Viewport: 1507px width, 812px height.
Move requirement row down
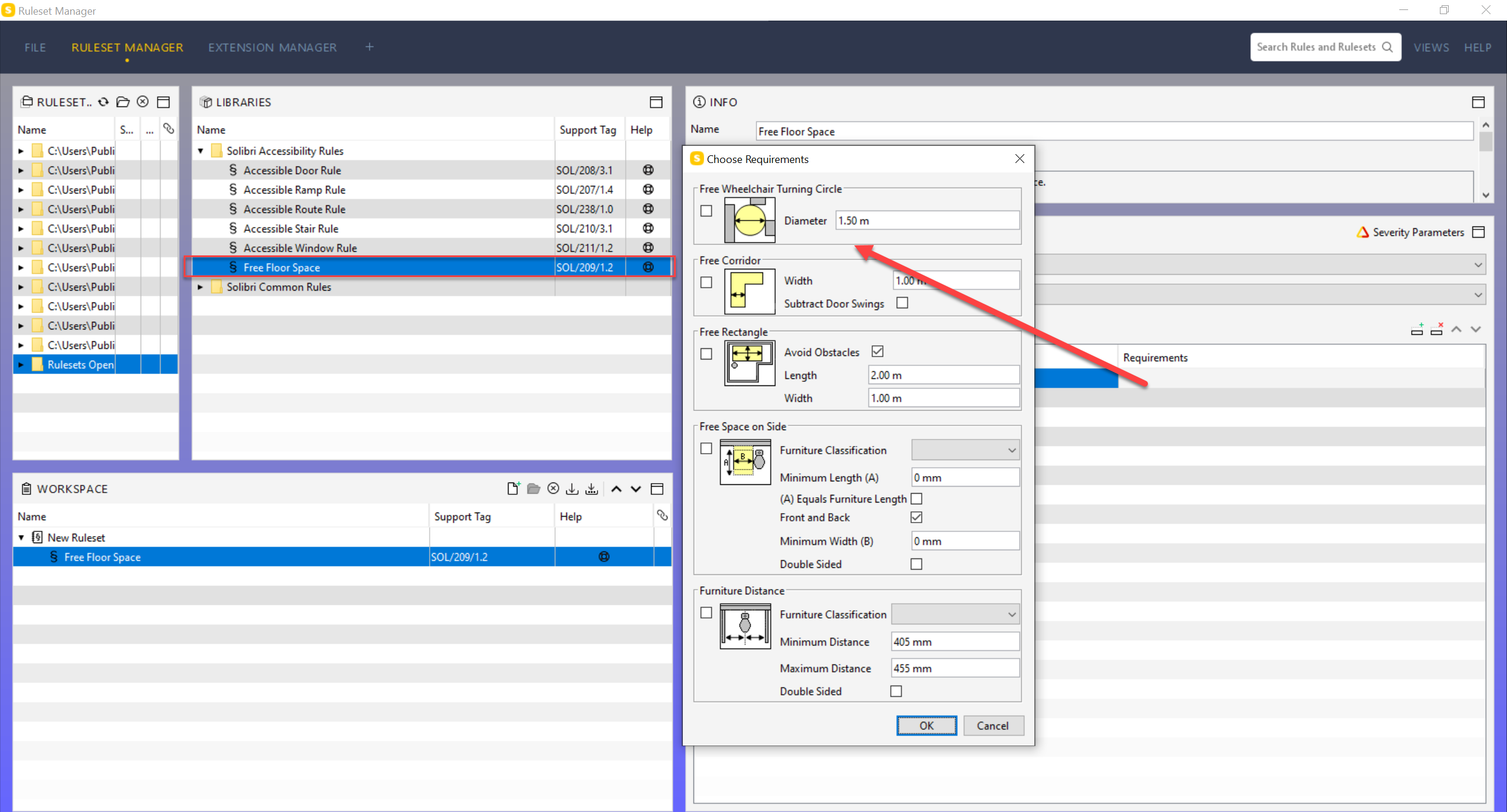point(1476,329)
